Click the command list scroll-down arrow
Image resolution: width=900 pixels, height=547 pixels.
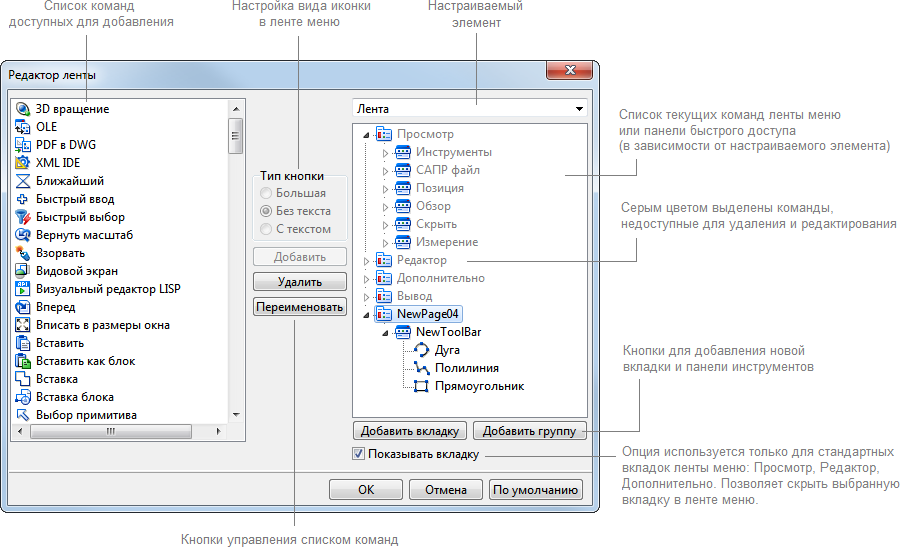click(236, 414)
